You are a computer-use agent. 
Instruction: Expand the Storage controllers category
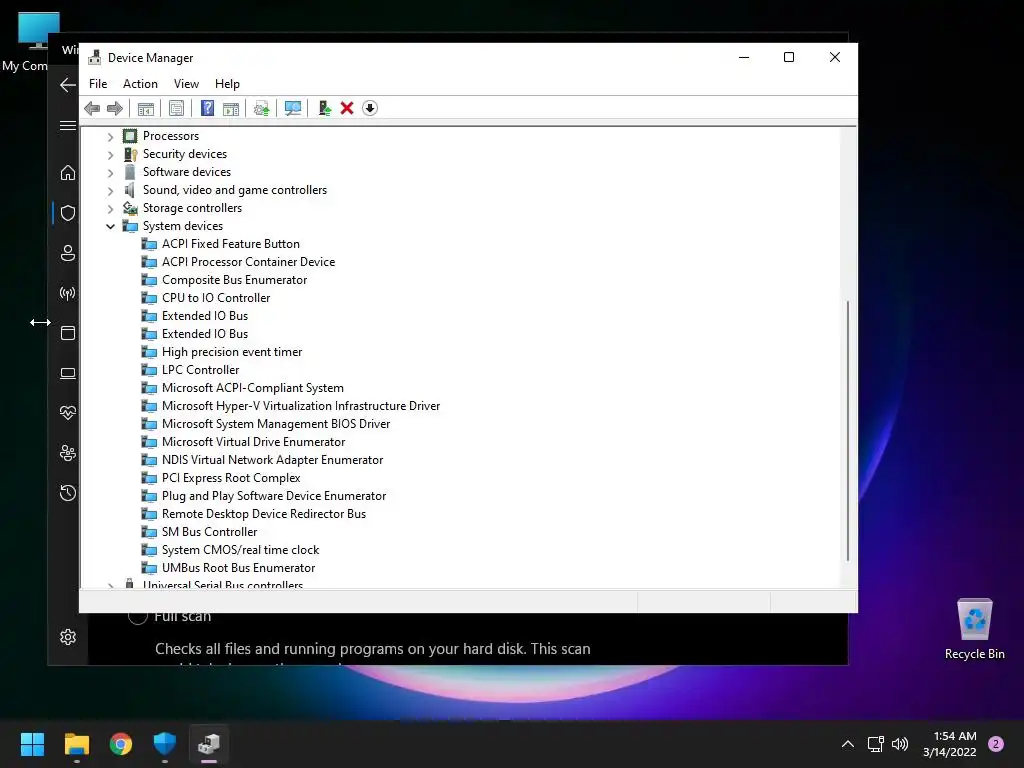click(x=110, y=208)
